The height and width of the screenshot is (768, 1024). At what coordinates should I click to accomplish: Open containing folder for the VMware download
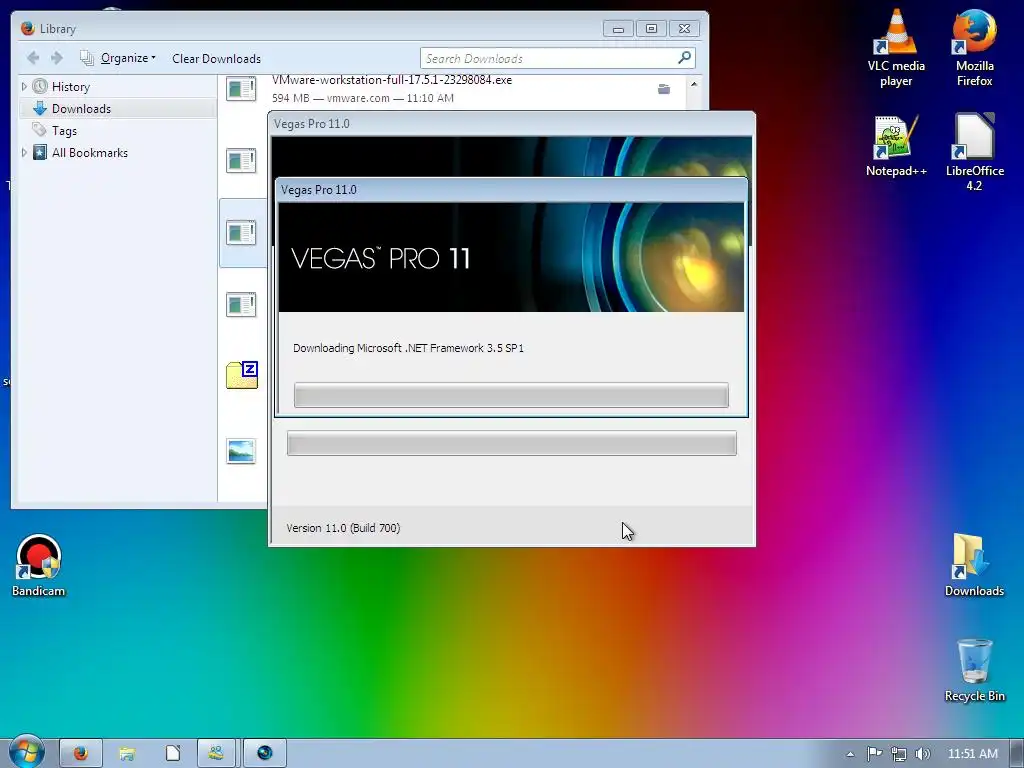click(664, 89)
